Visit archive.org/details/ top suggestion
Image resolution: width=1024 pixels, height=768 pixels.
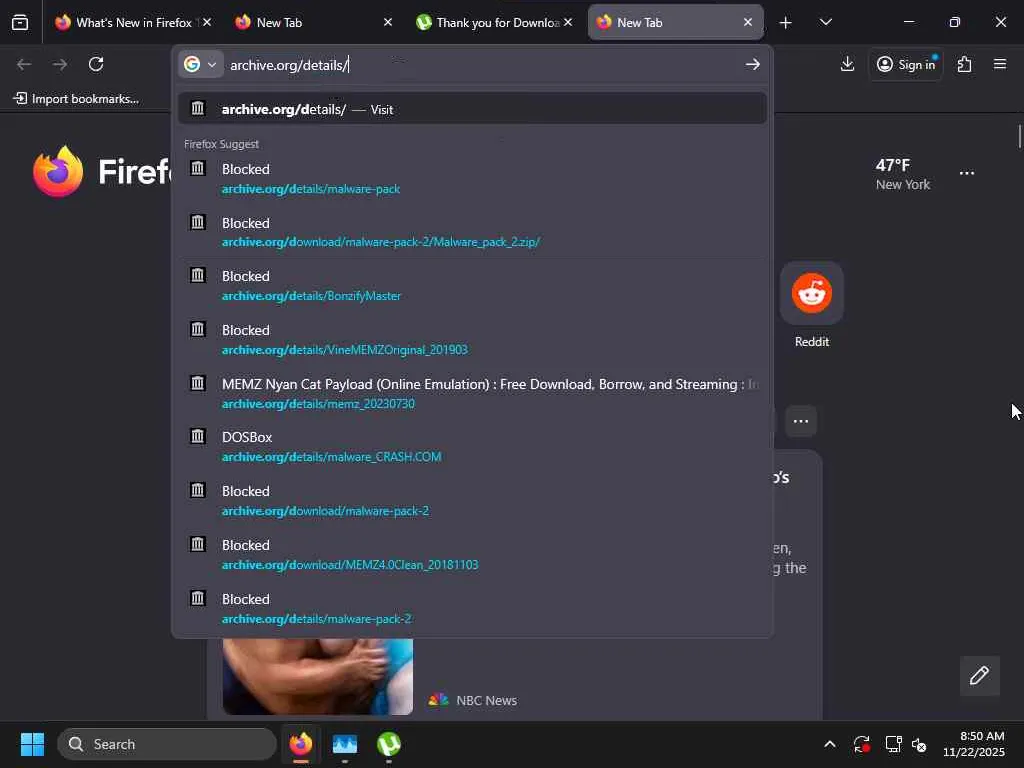(472, 109)
